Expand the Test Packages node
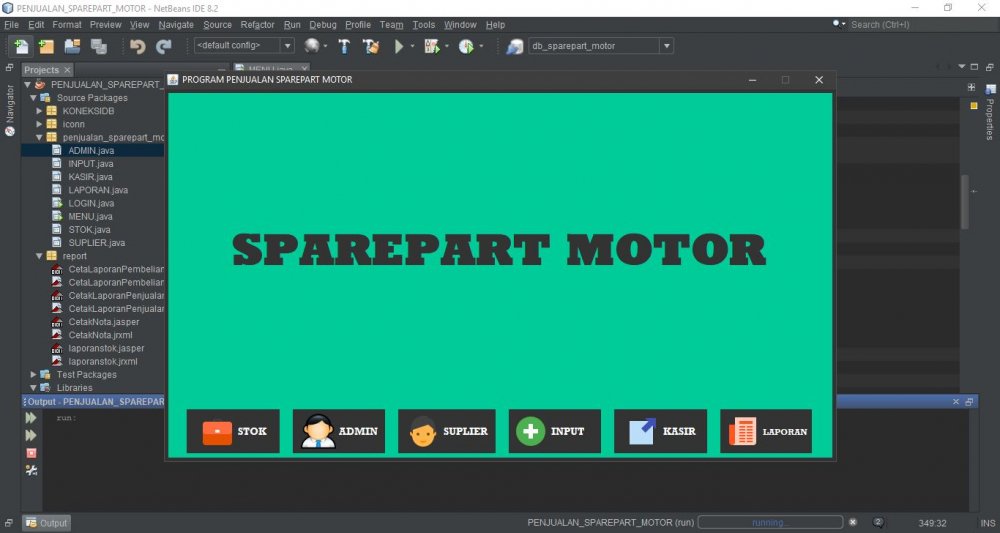The image size is (1000, 533). 33,375
